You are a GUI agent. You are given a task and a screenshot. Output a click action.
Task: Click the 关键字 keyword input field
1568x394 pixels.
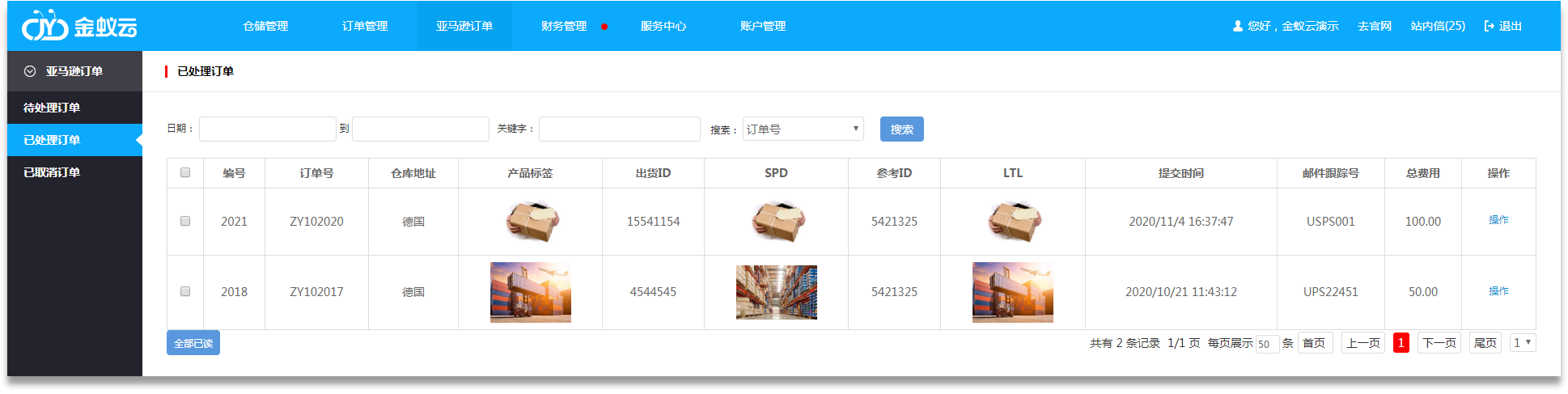click(x=619, y=129)
